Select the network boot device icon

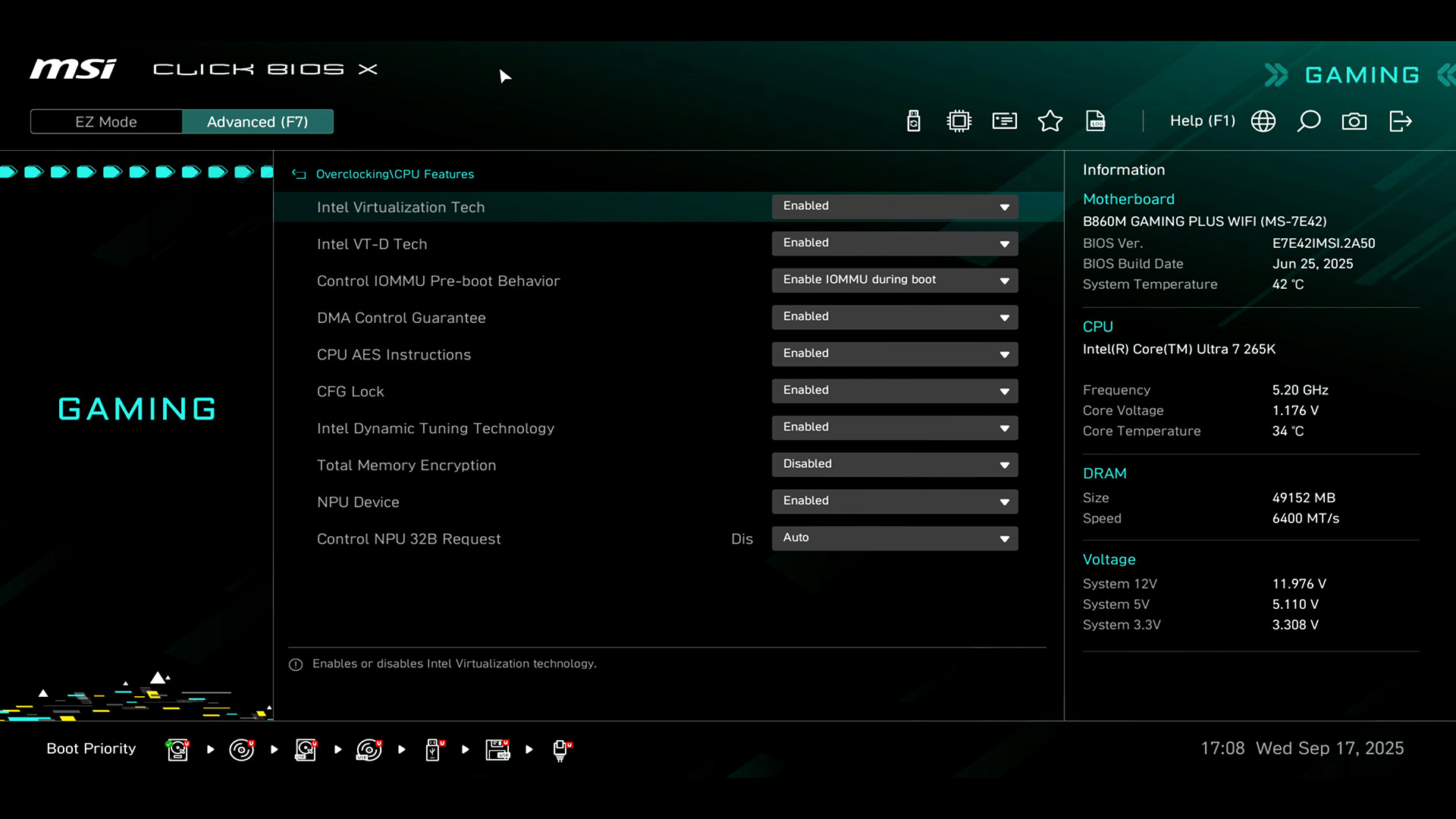561,749
